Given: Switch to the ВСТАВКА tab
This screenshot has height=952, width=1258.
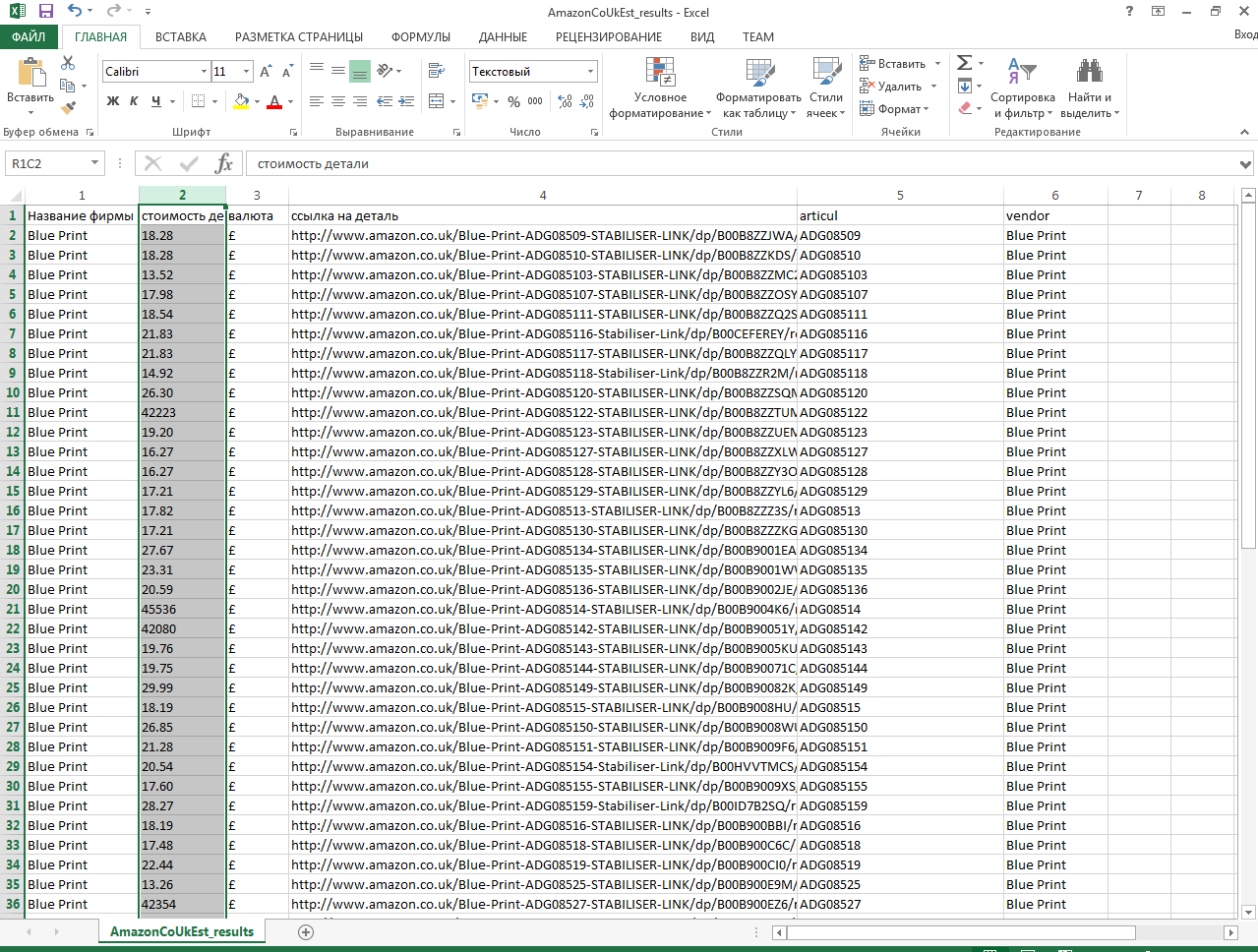Looking at the screenshot, I should point(181,36).
